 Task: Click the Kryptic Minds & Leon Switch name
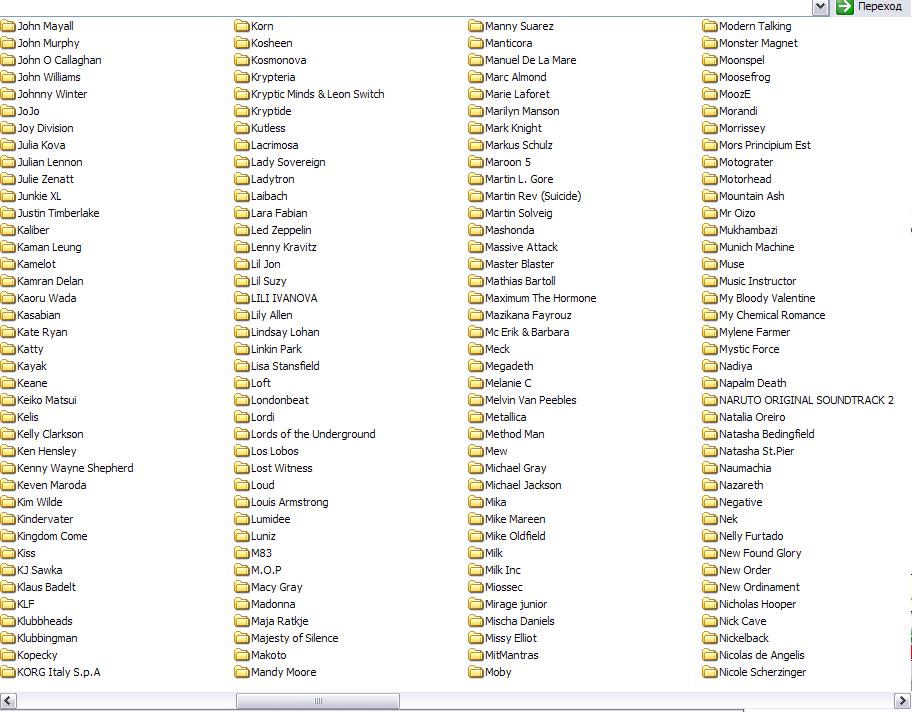(318, 94)
